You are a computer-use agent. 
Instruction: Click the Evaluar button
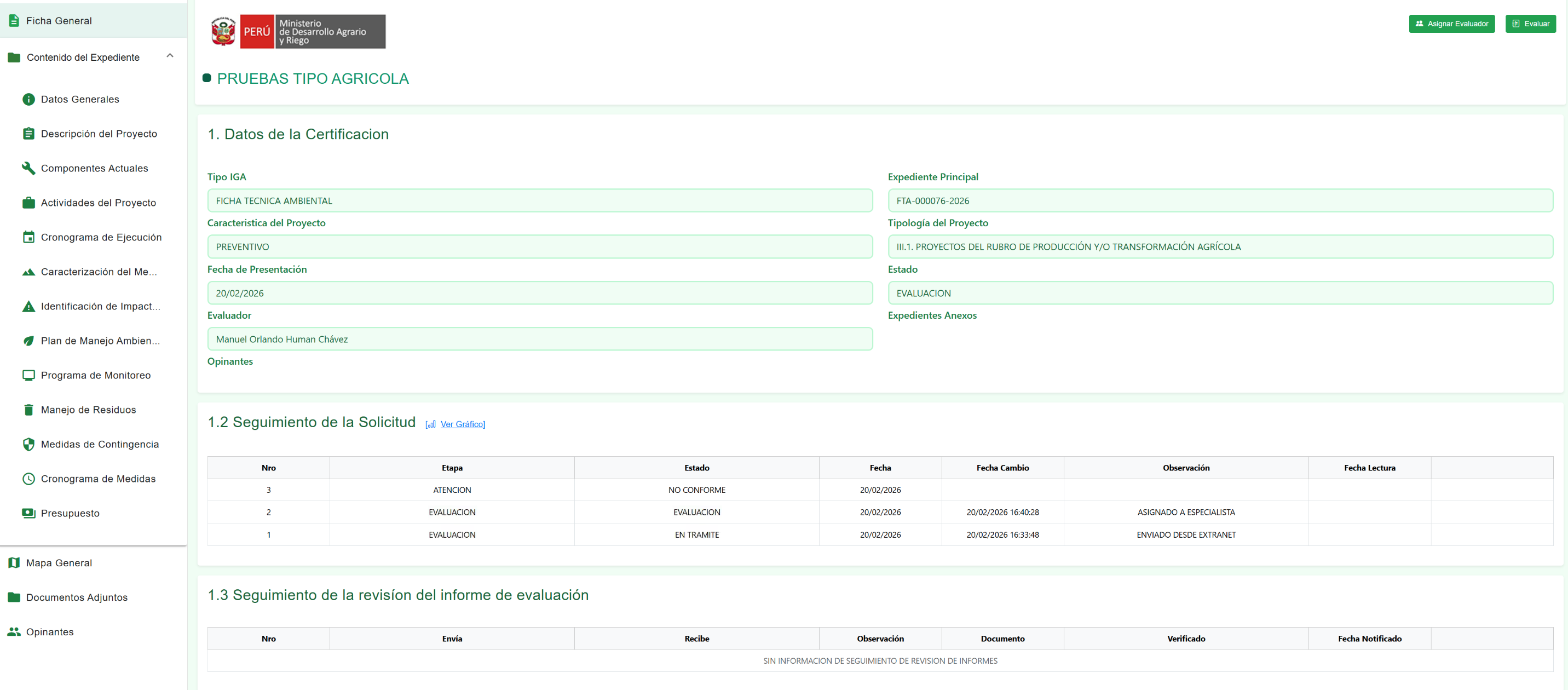point(1531,24)
